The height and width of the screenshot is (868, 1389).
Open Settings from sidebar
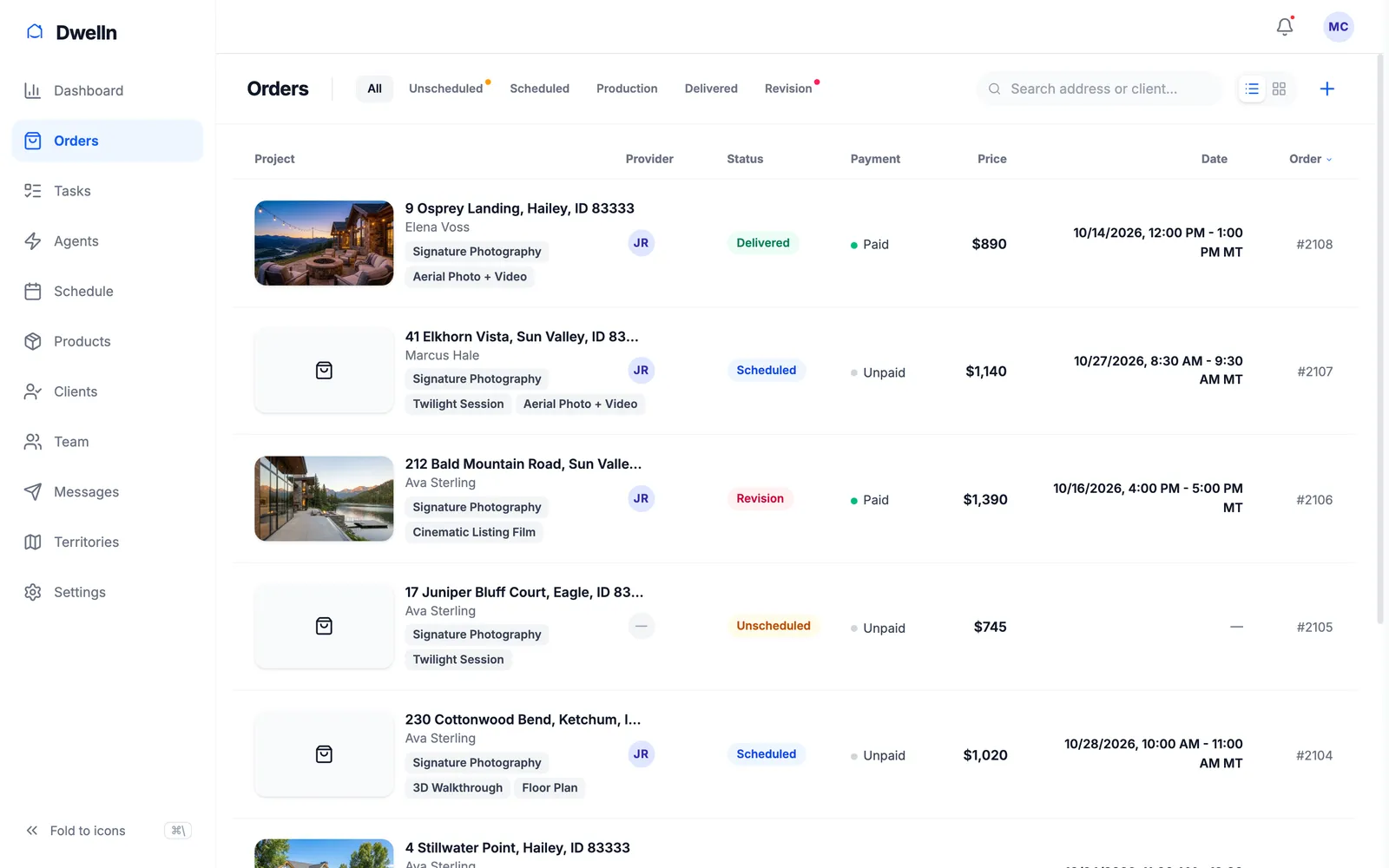[x=107, y=592]
